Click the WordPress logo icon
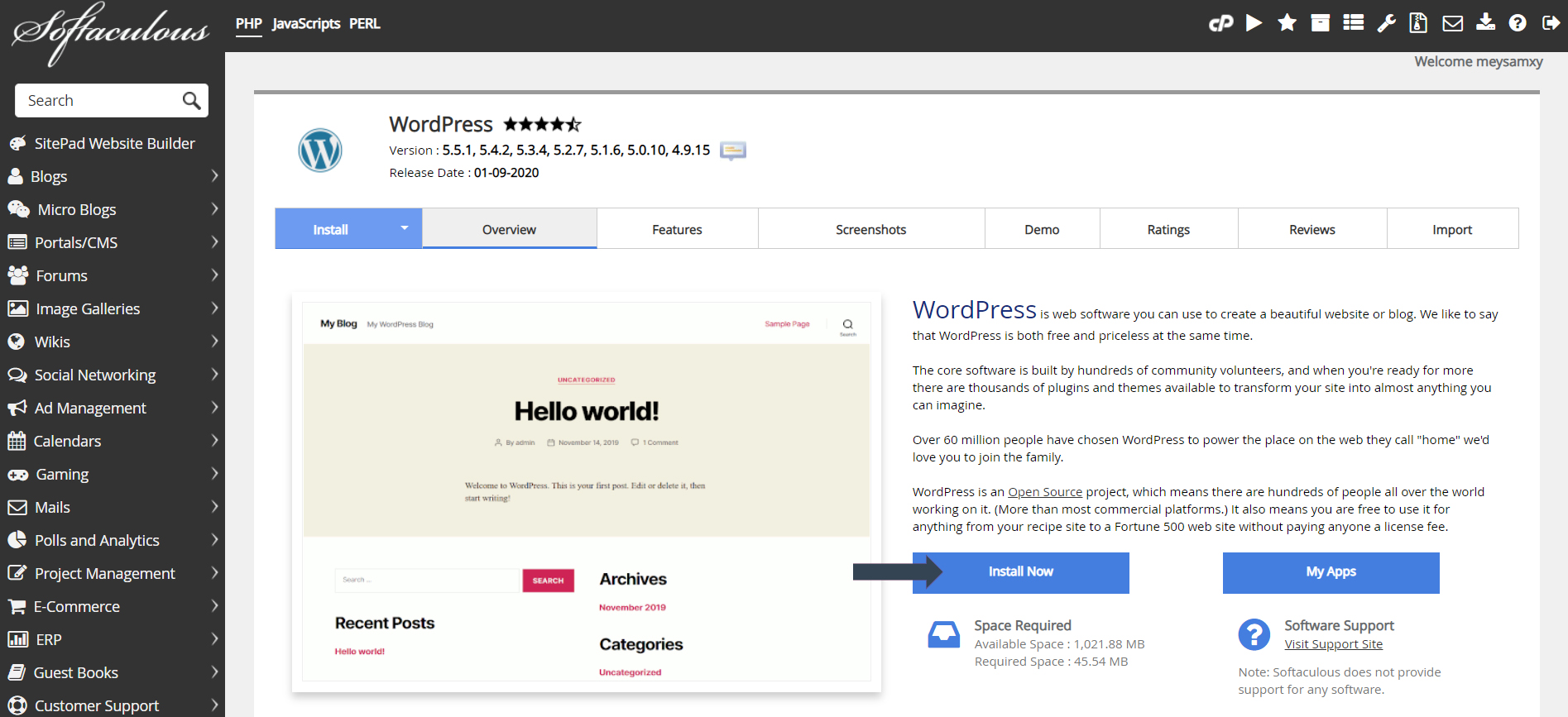Screen dimensions: 1568x717 click(320, 151)
